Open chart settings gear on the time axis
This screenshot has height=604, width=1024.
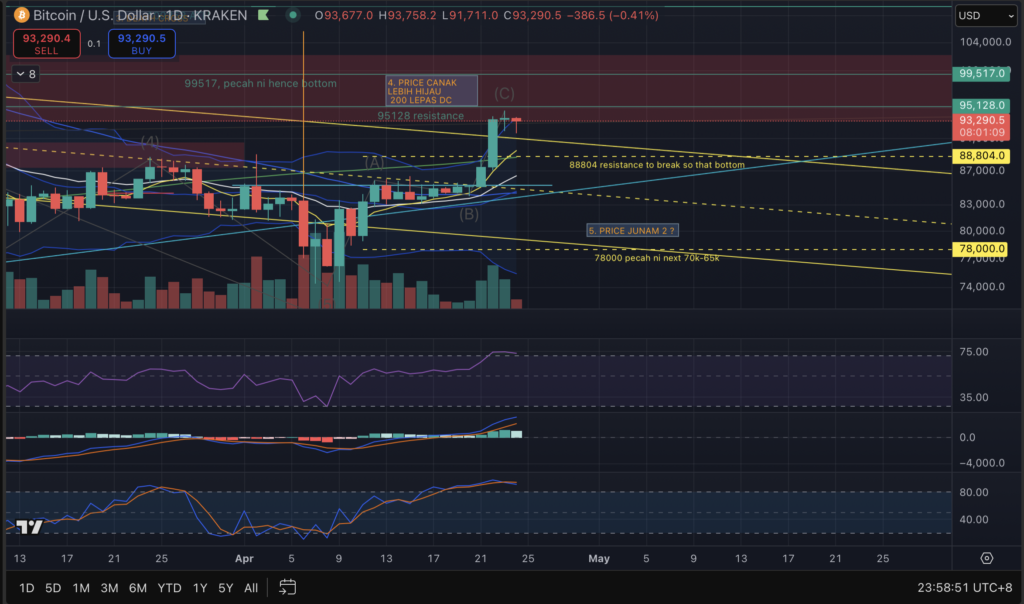[x=987, y=558]
